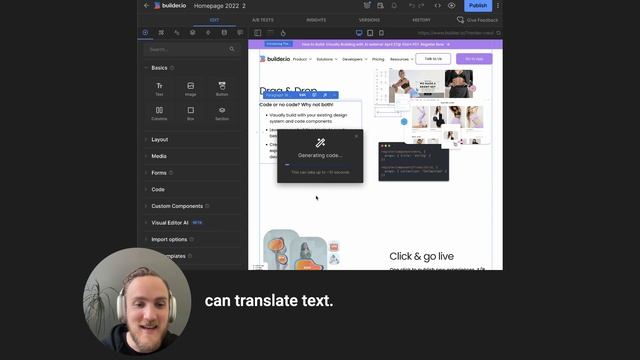The width and height of the screenshot is (640, 360).
Task: Click the purple button next to Talk to Us
Action: click(x=474, y=59)
